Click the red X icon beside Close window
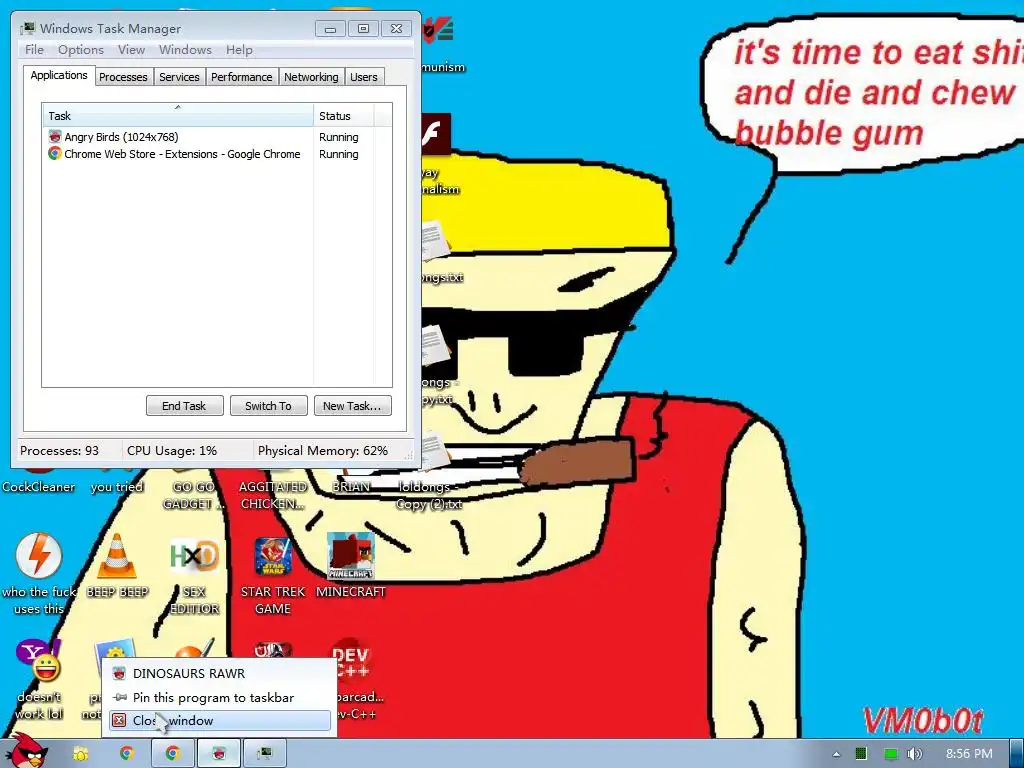The image size is (1024, 768). click(119, 720)
